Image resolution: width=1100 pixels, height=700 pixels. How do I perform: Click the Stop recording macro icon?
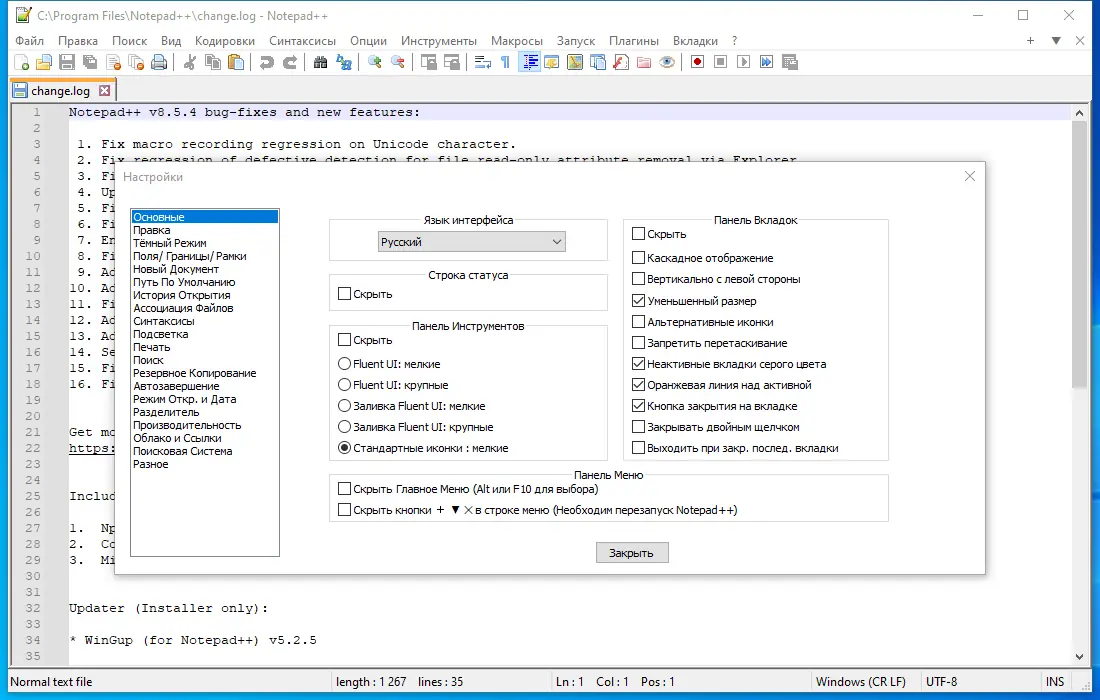point(720,62)
